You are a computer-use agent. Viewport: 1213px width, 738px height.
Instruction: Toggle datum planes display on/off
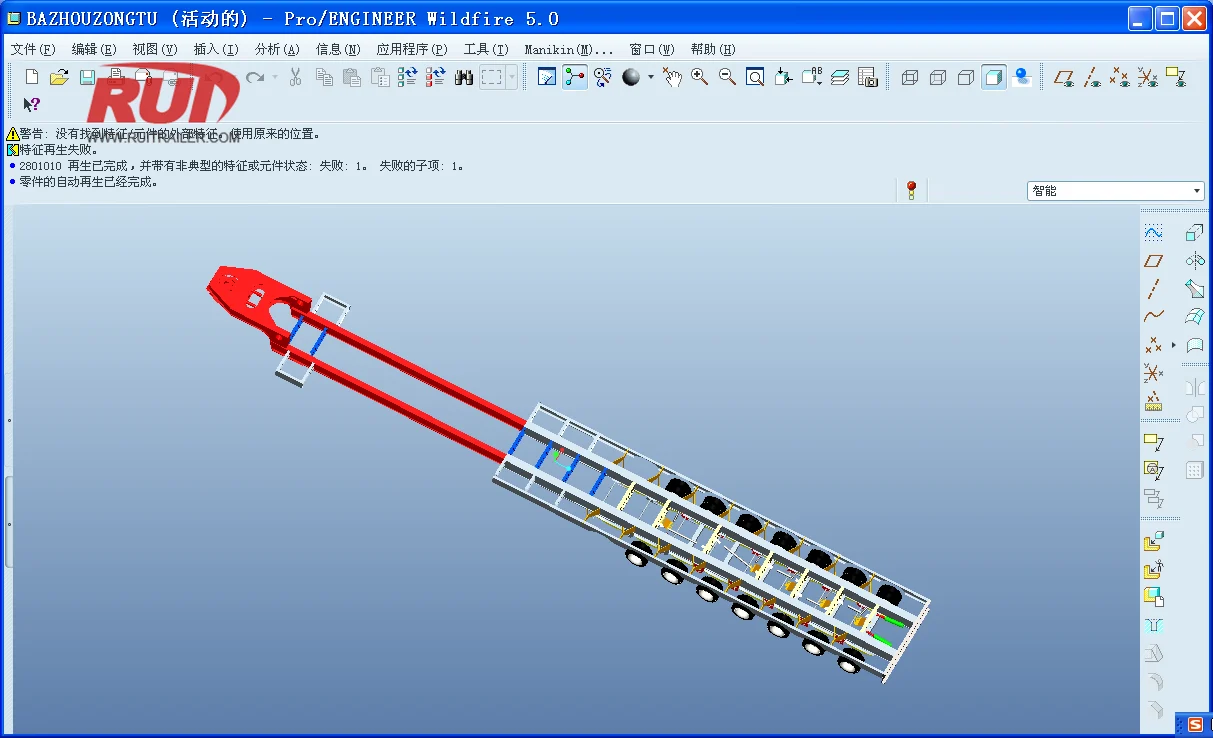point(1065,77)
